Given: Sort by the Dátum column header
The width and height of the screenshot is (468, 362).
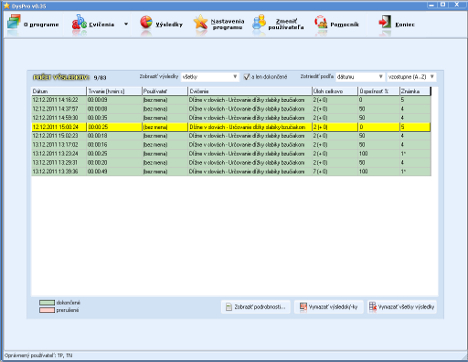Looking at the screenshot, I should [x=59, y=91].
